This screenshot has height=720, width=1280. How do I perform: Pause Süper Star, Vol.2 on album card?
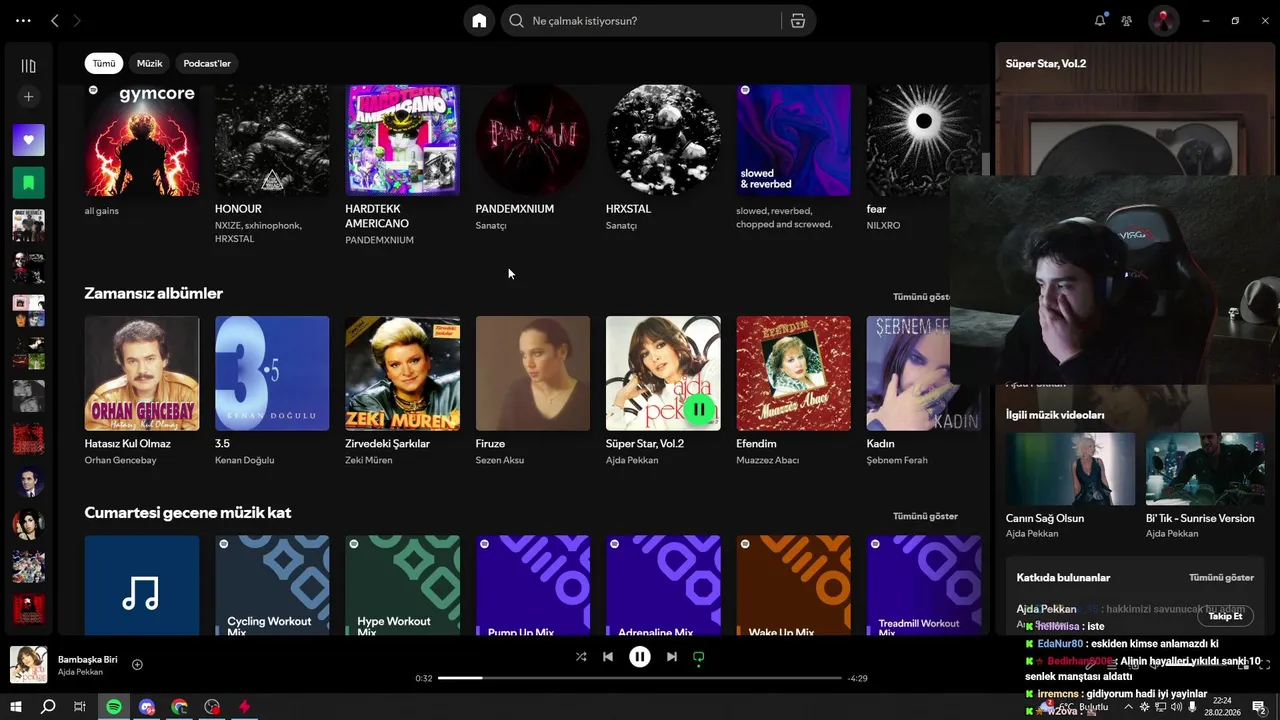pyautogui.click(x=699, y=409)
